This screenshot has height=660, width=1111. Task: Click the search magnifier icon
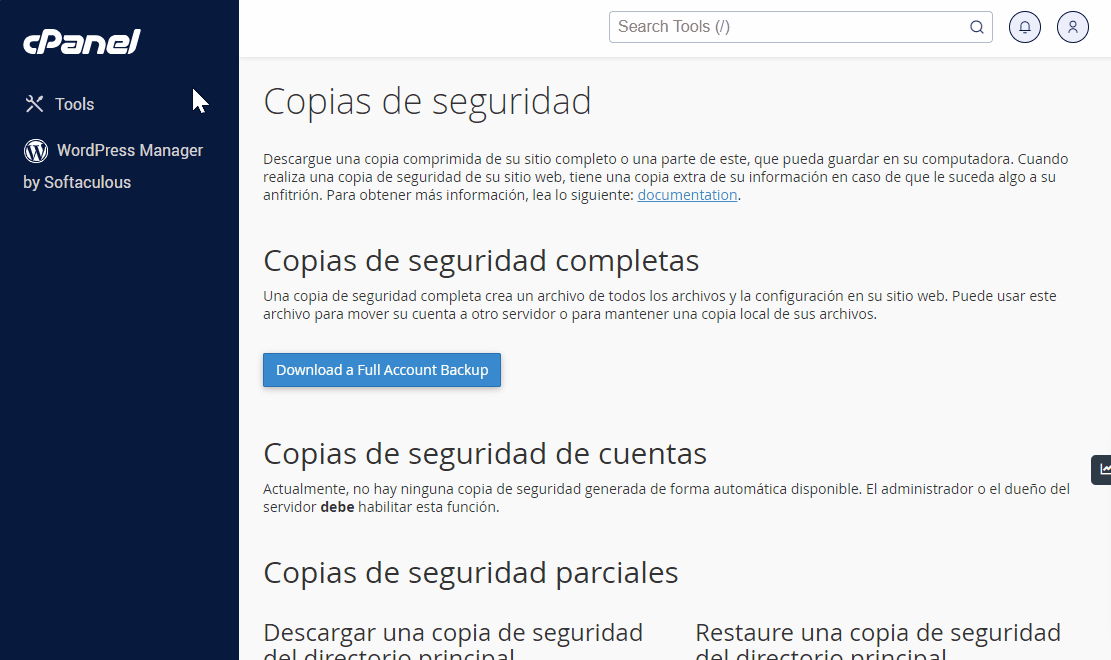976,27
